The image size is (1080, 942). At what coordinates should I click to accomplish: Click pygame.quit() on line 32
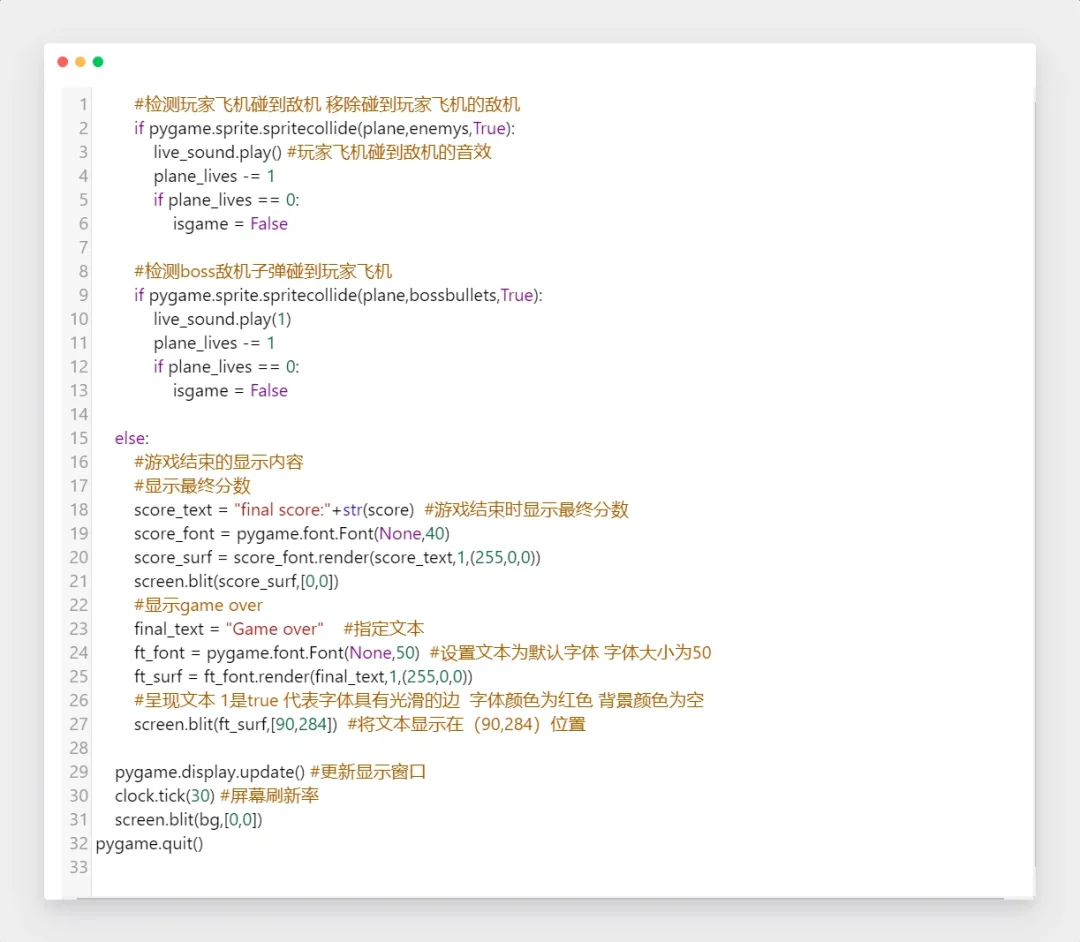coord(149,843)
